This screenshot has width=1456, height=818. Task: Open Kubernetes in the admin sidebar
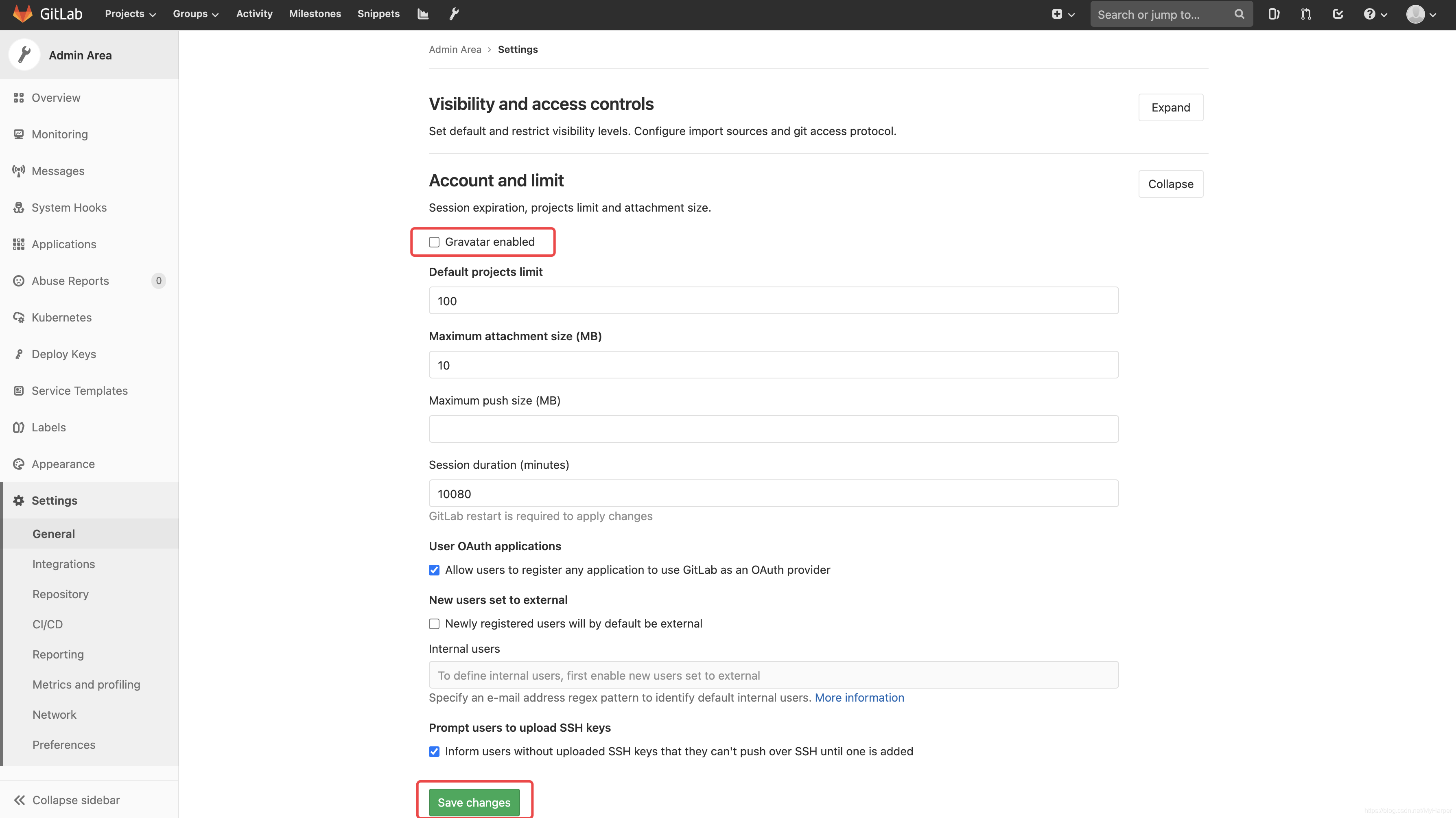coord(61,317)
